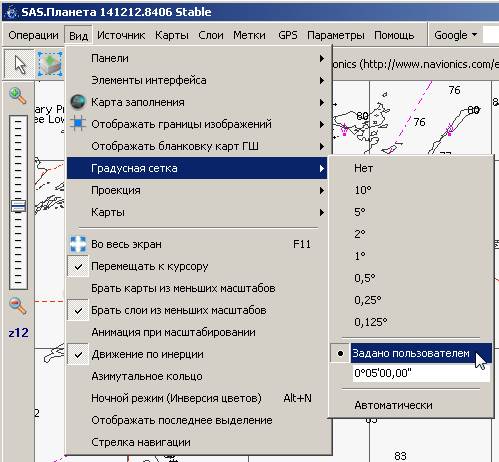Screen dimensions: 499x462
Task: Expand the Панели submenu
Action: (x=197, y=58)
